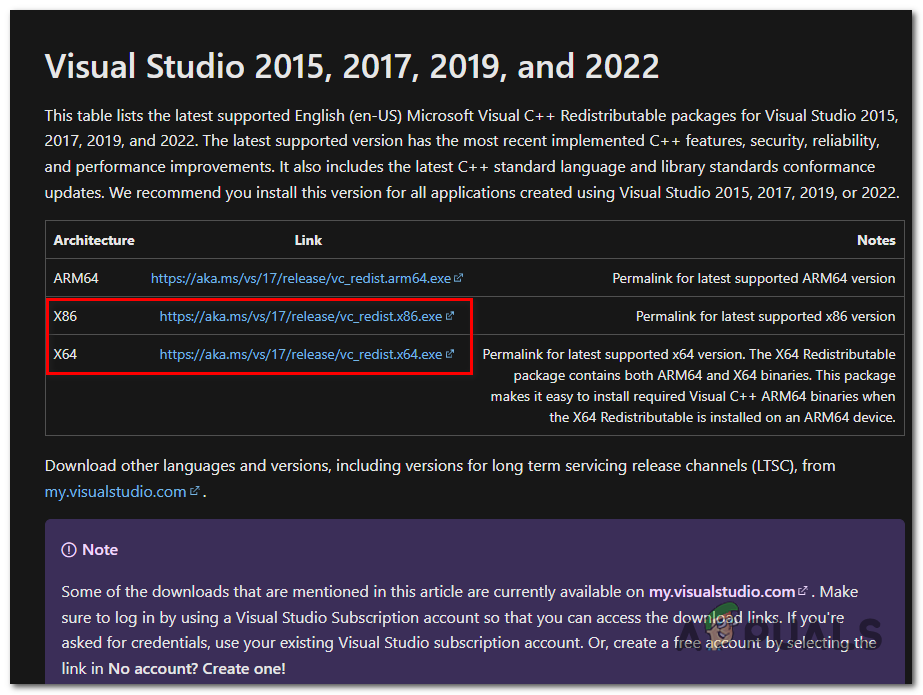The image size is (923, 695).
Task: Click intro paragraph starting 'This table lists the latest supported'
Action: point(472,154)
